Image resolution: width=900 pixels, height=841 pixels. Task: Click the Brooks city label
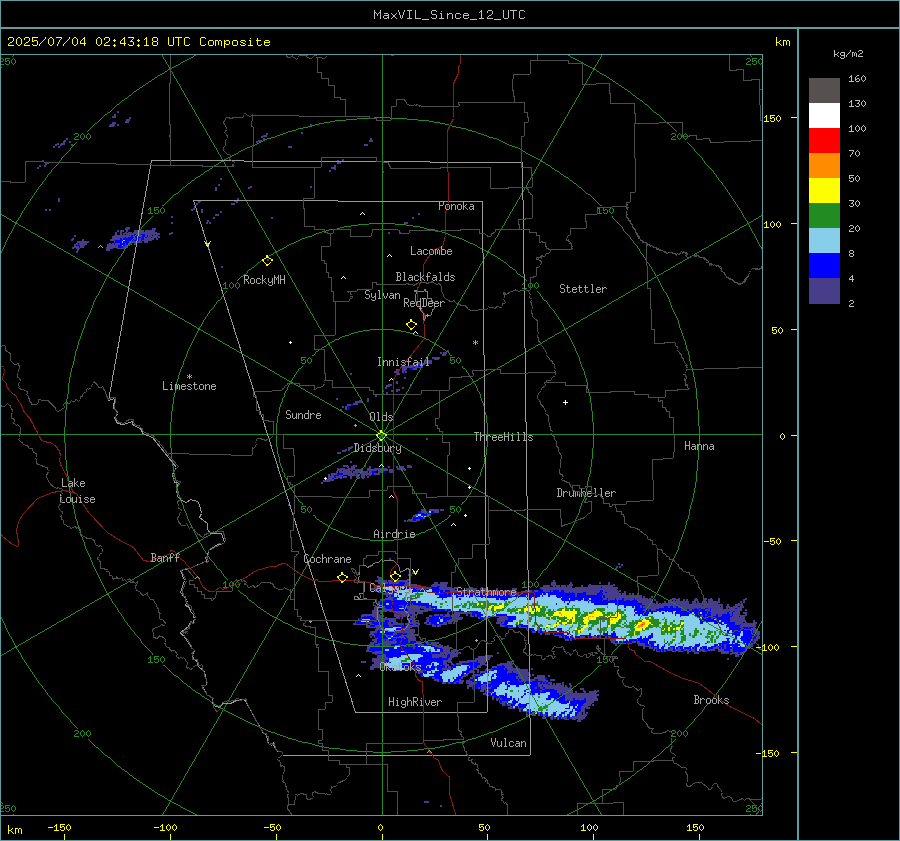tap(711, 700)
